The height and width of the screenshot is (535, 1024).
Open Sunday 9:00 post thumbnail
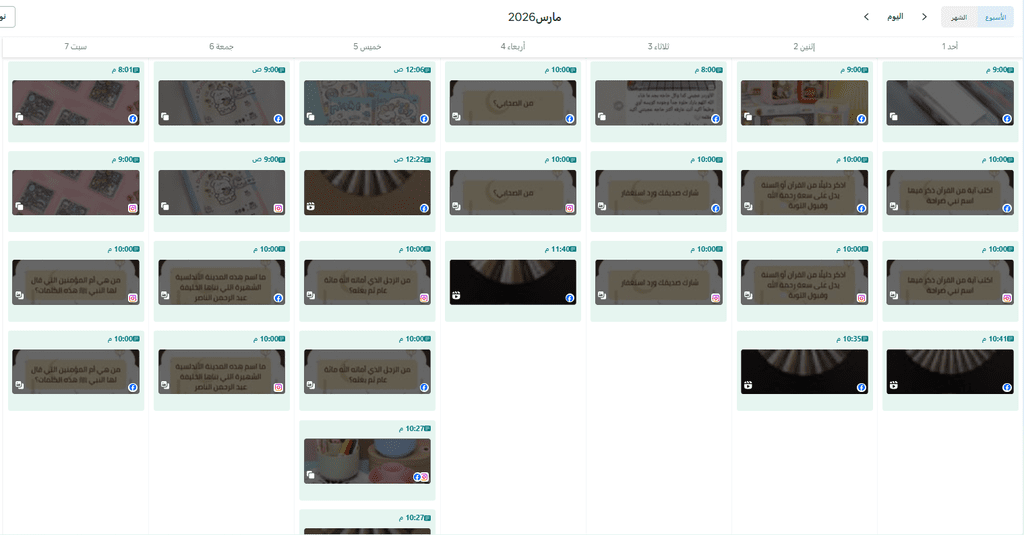[950, 103]
